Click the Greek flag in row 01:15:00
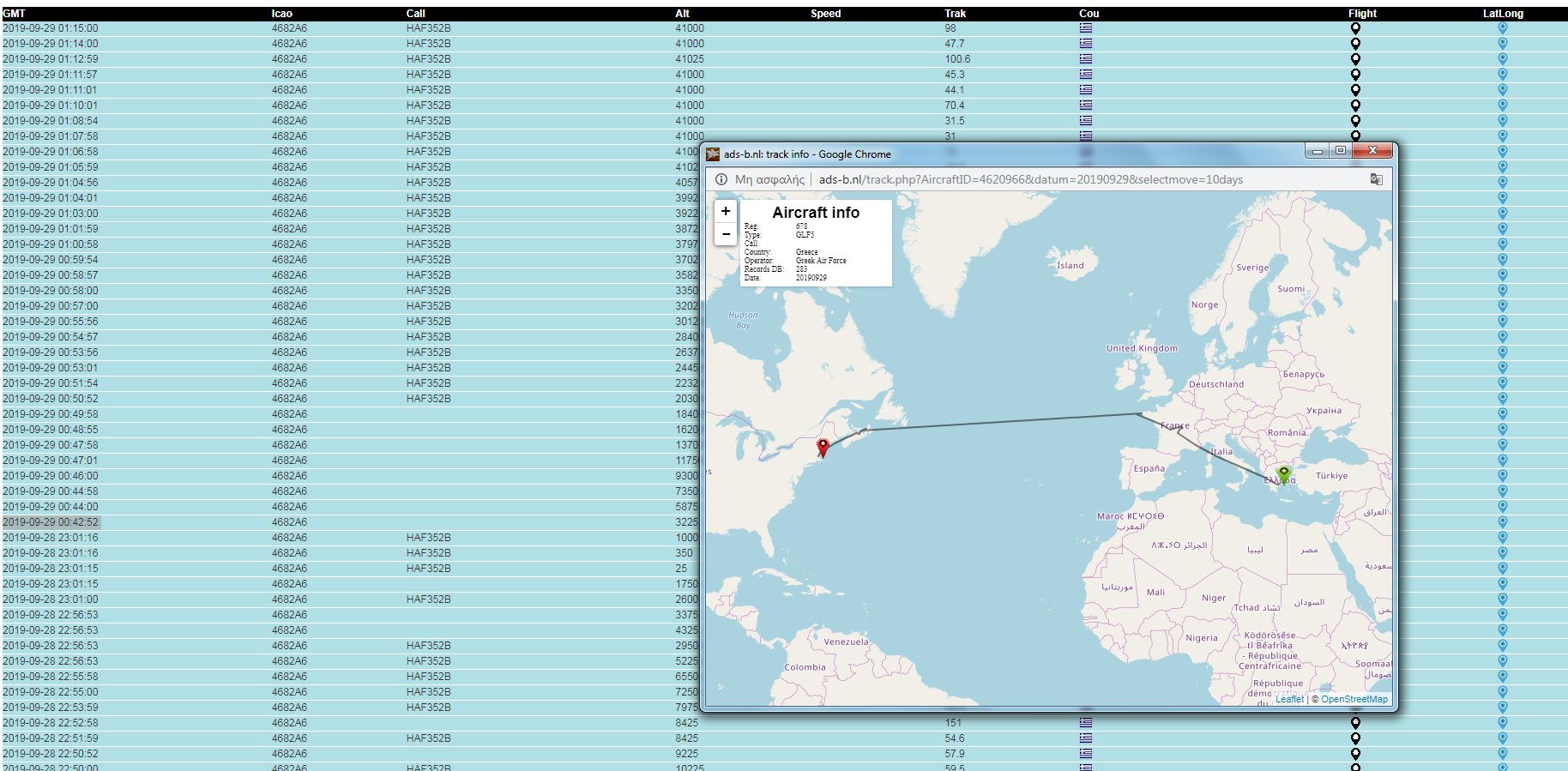The image size is (1568, 771). click(1086, 28)
